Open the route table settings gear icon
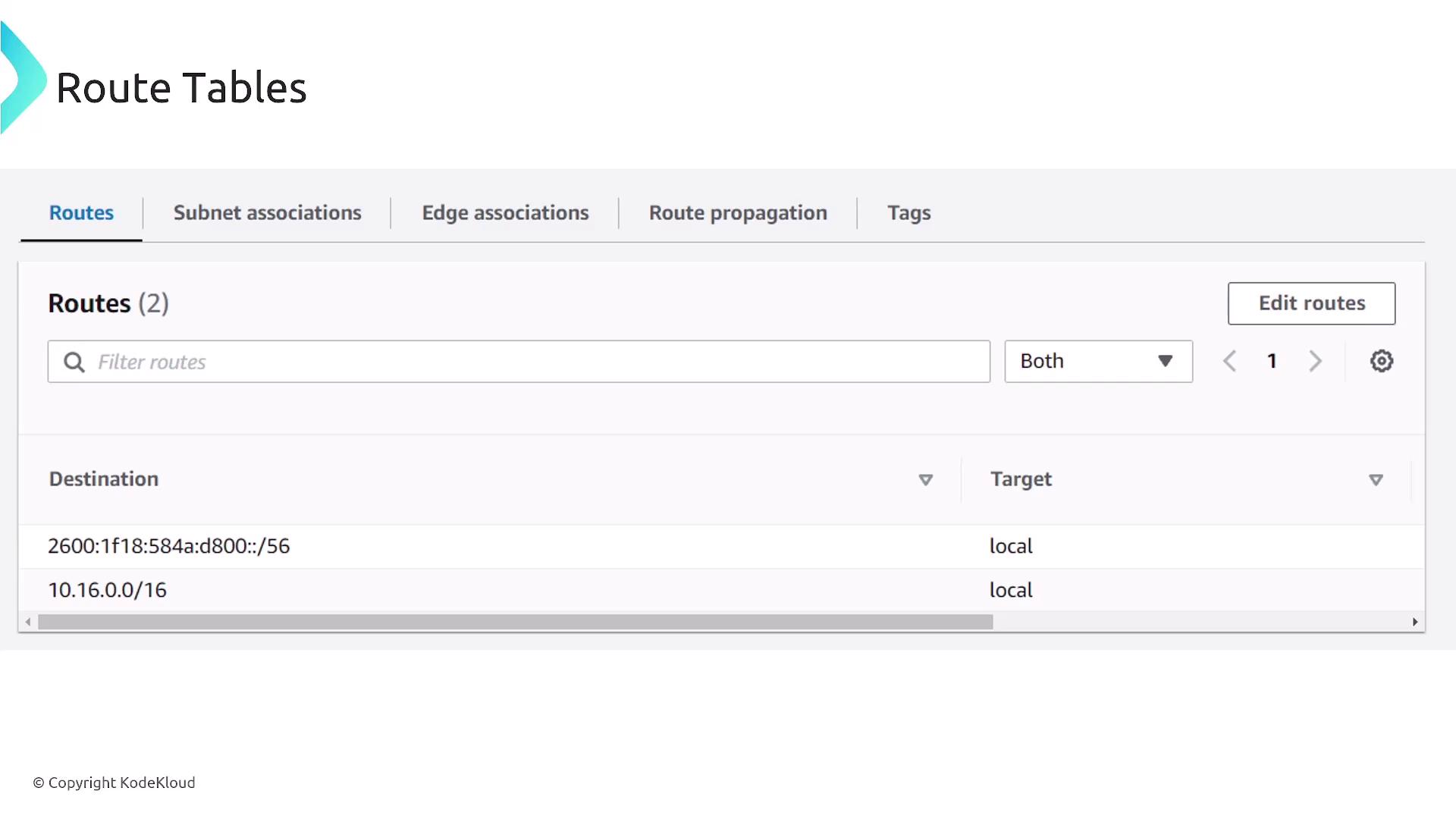The height and width of the screenshot is (819, 1456). pos(1381,361)
